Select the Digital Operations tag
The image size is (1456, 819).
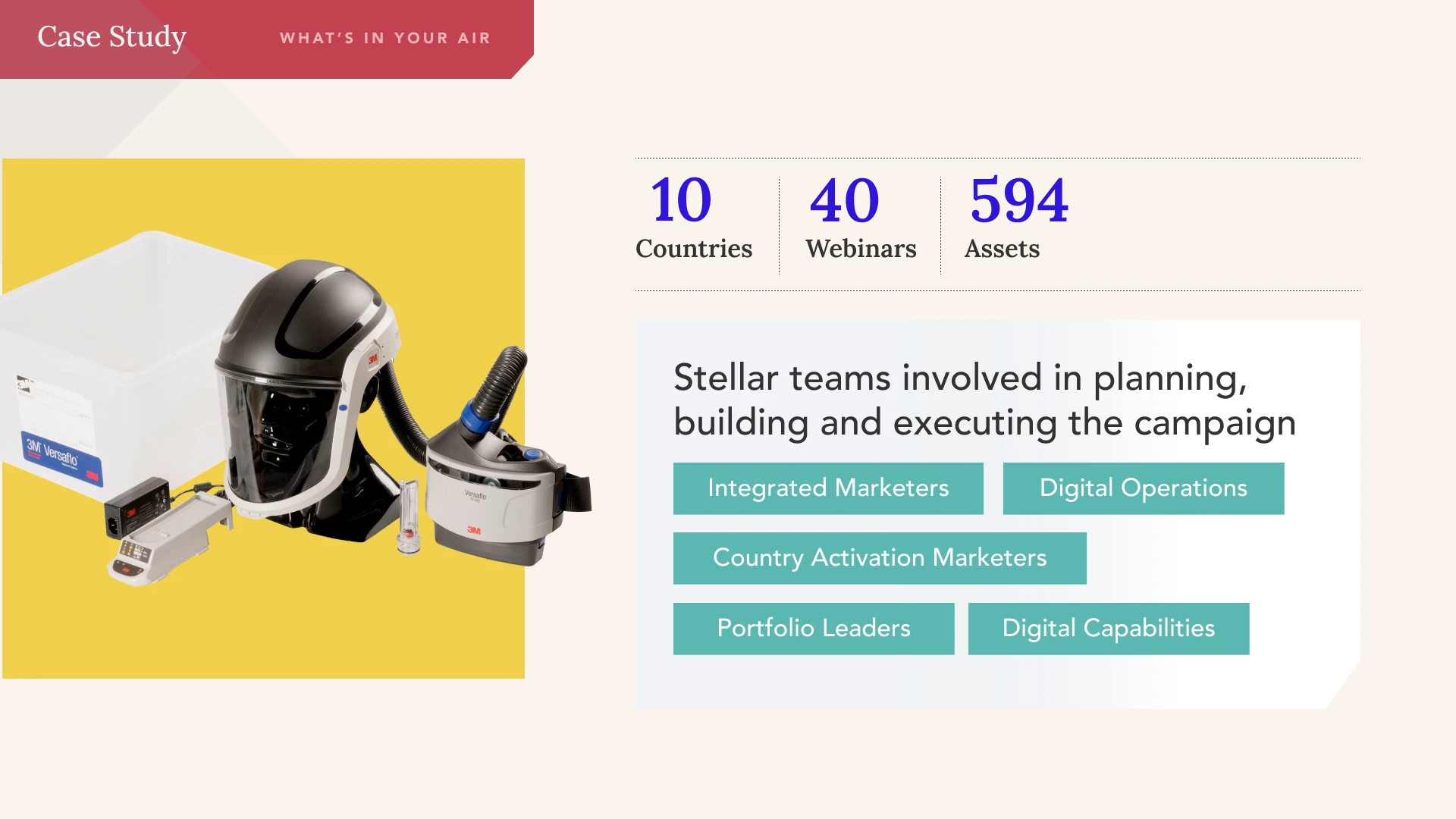(1143, 488)
